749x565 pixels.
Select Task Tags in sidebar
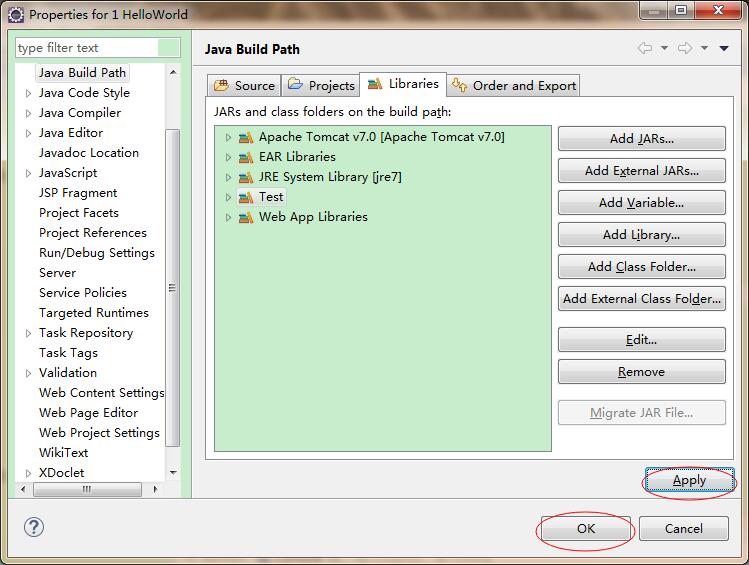tap(68, 353)
